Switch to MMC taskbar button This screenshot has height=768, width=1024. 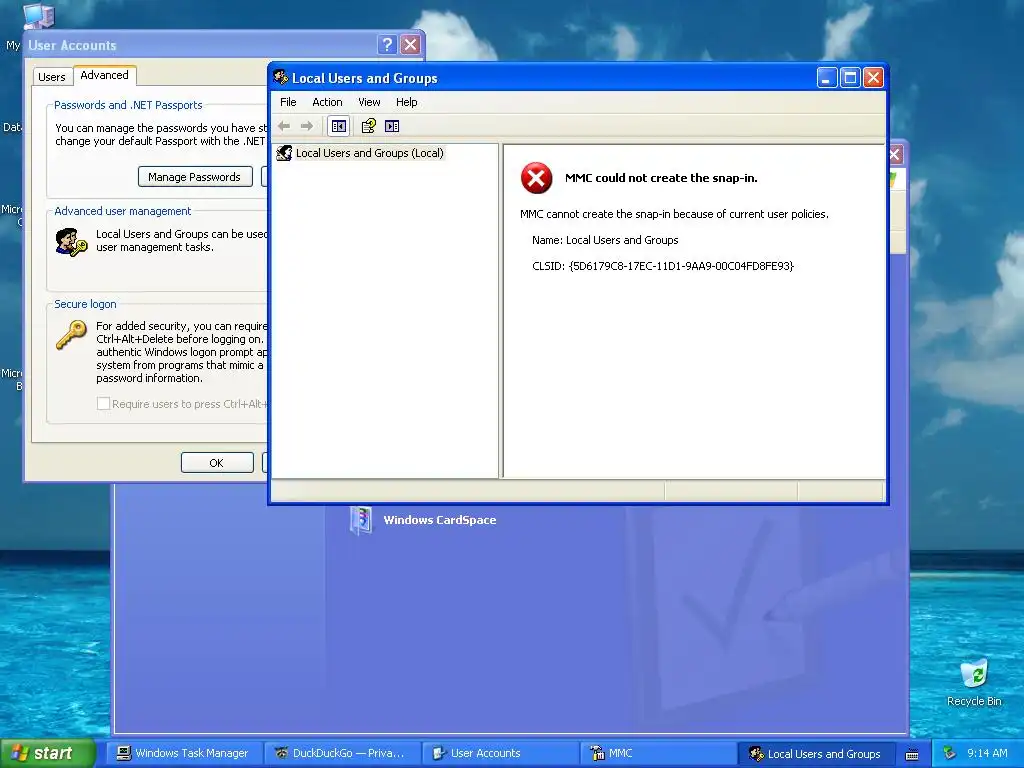click(x=658, y=753)
